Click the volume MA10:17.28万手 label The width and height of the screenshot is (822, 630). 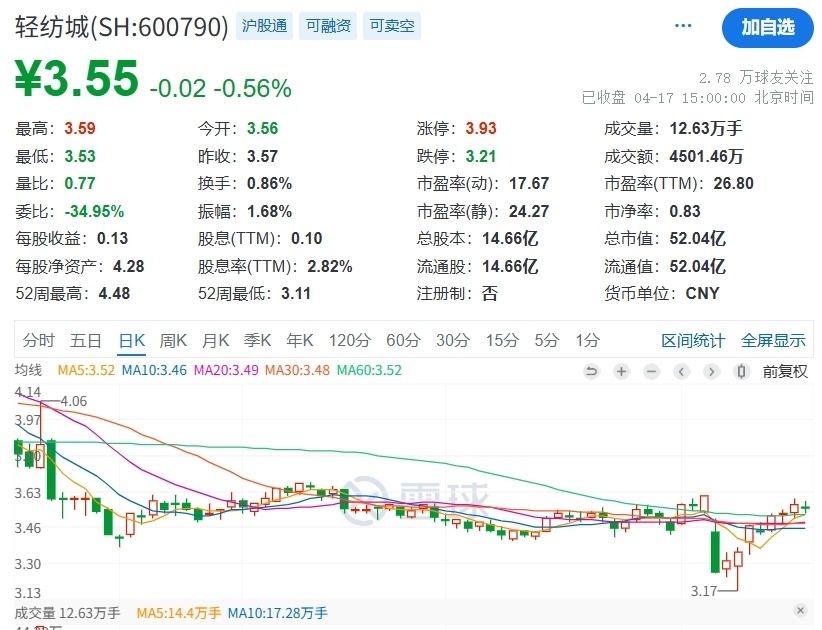coord(278,613)
